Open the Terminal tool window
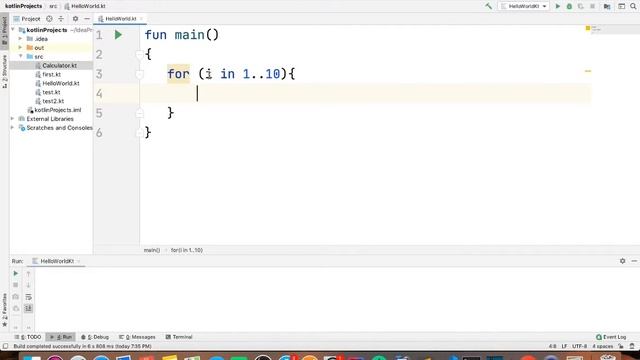 point(179,337)
